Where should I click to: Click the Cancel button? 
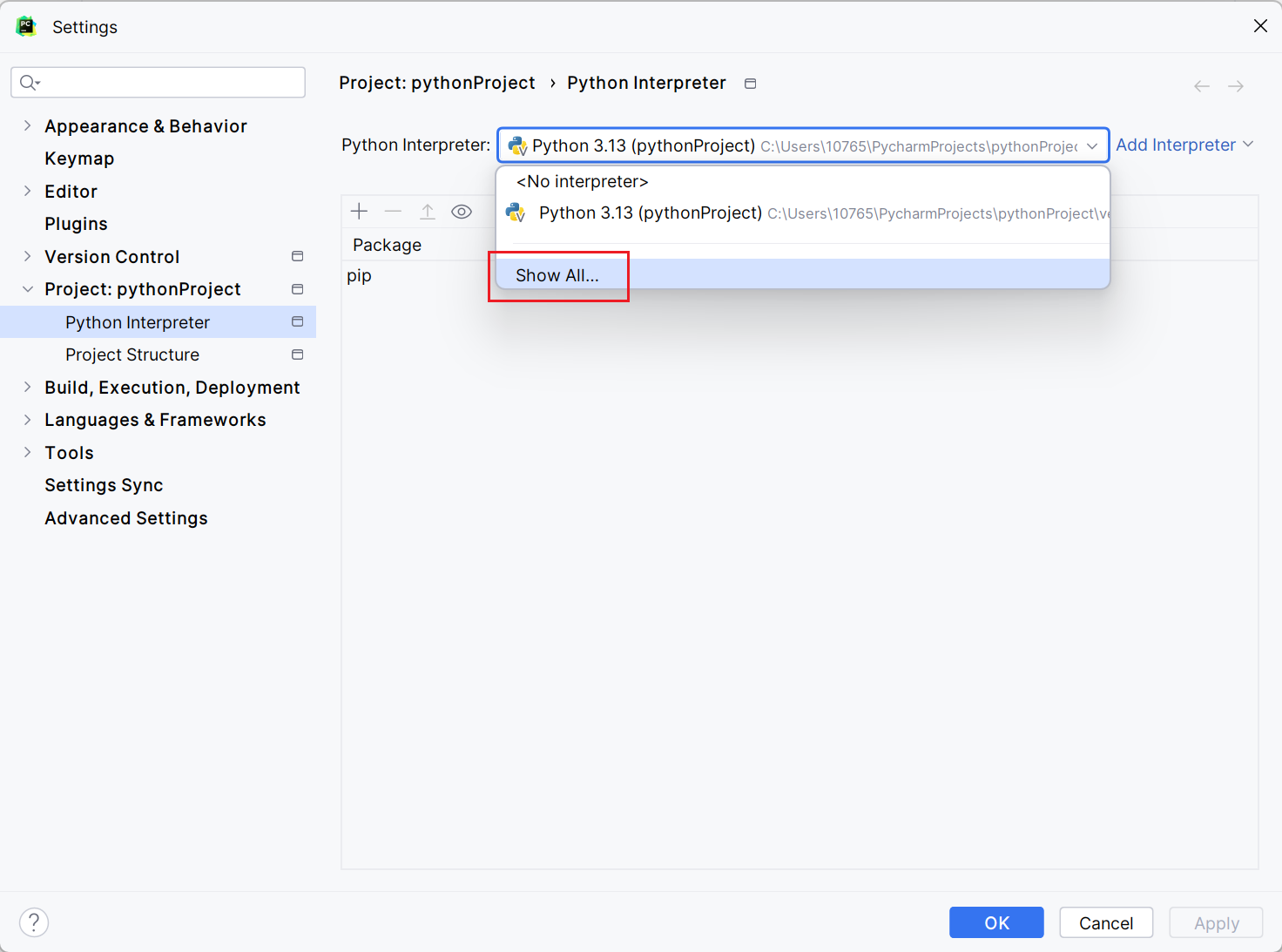click(x=1106, y=922)
